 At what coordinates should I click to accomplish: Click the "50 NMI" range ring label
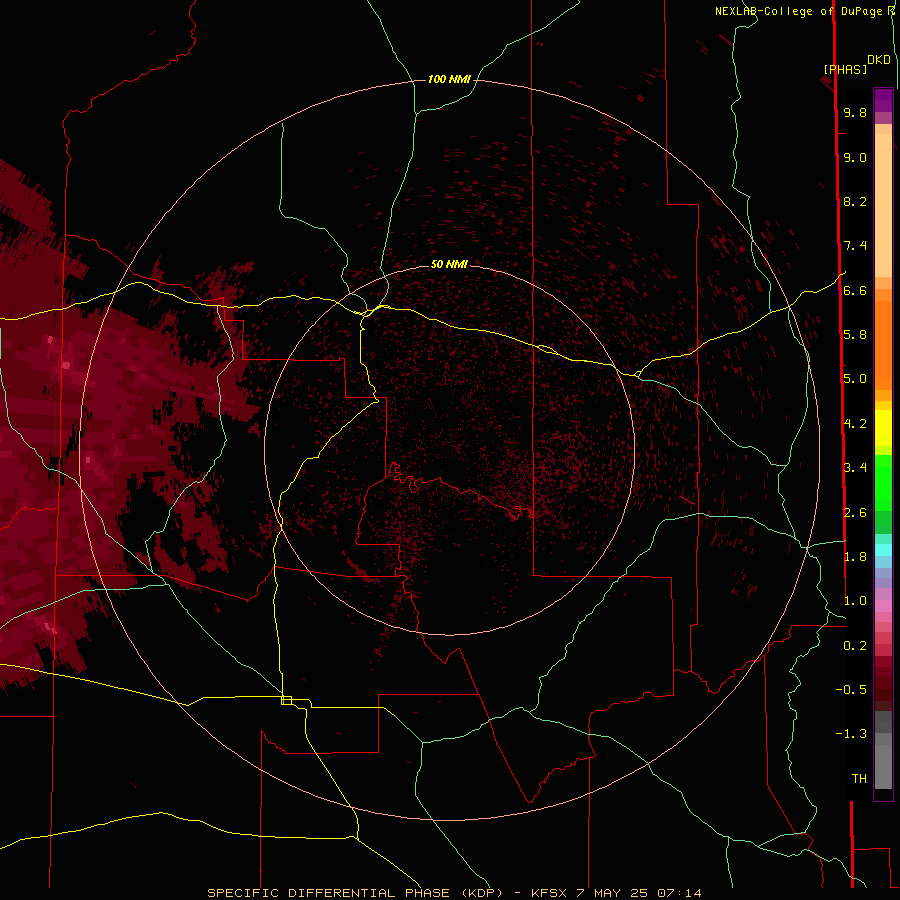point(449,264)
